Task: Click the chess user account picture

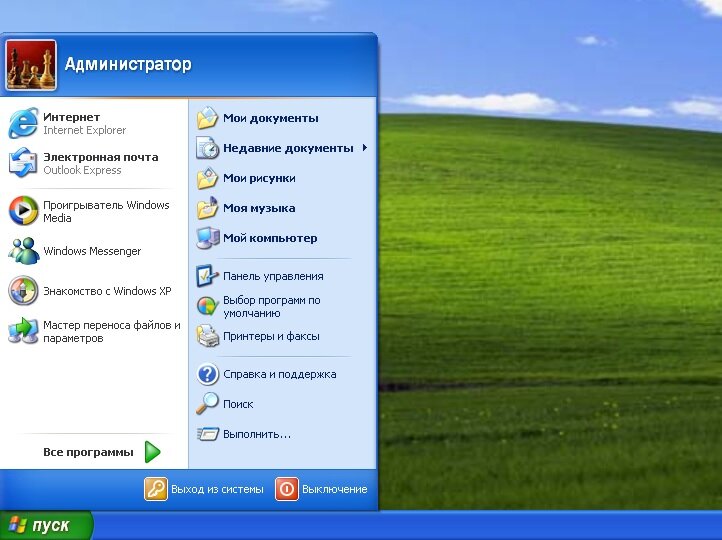Action: point(31,65)
